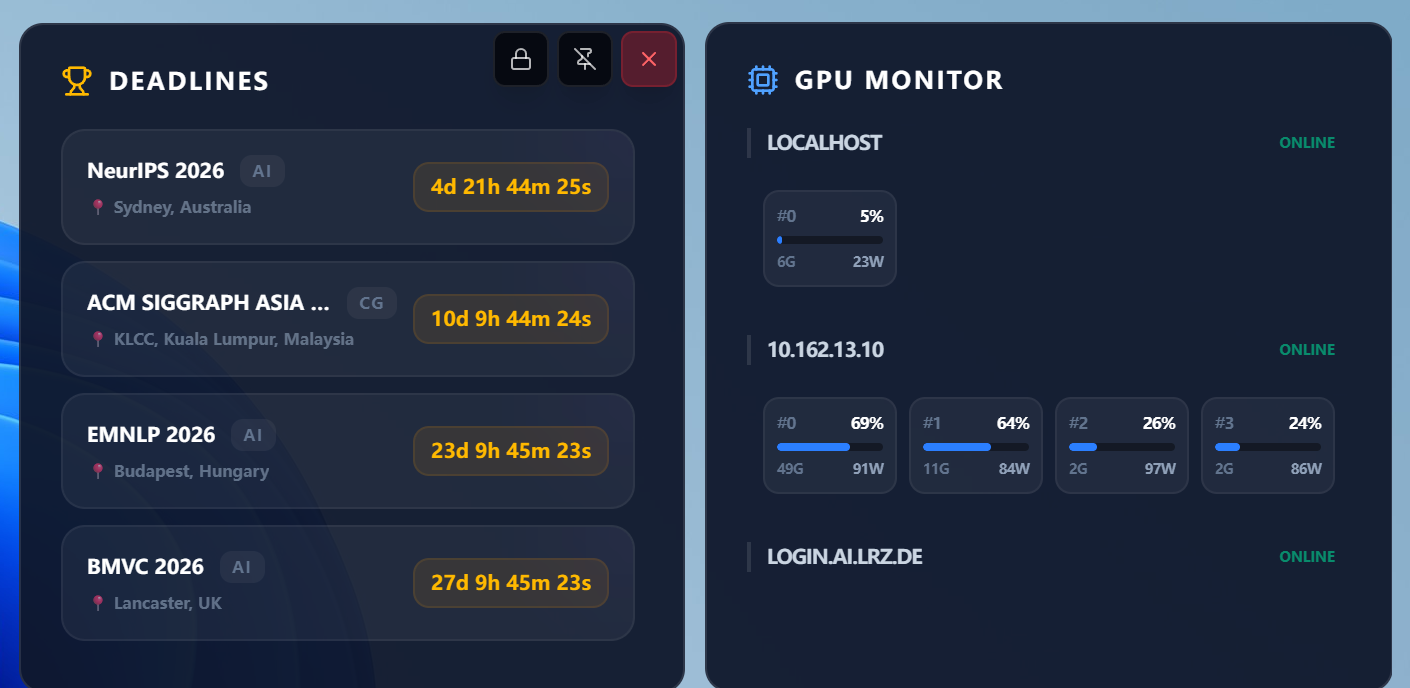
Task: Click the AI tag on EMNLP 2026
Action: point(253,435)
